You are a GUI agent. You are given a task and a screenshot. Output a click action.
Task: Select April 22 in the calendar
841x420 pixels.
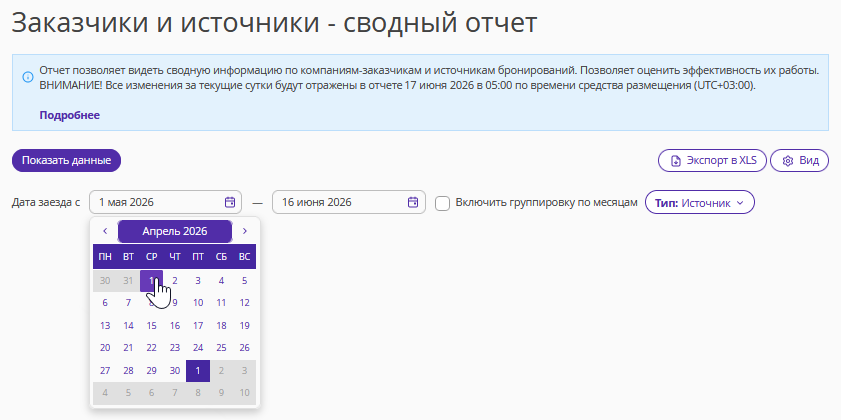tap(151, 348)
